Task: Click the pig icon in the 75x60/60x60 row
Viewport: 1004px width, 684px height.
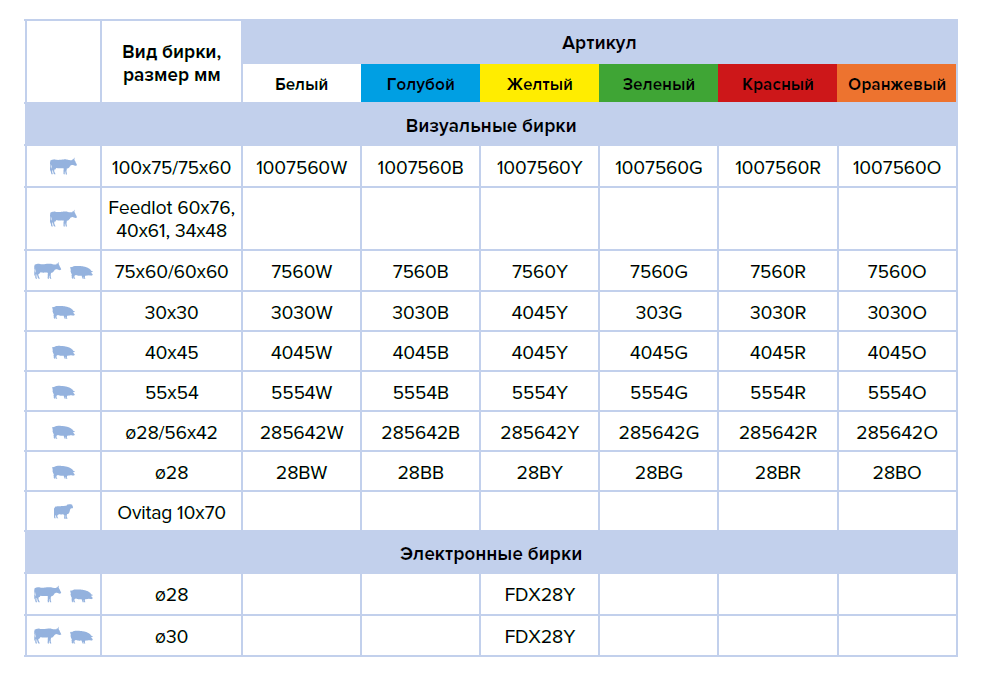Action: [x=81, y=272]
